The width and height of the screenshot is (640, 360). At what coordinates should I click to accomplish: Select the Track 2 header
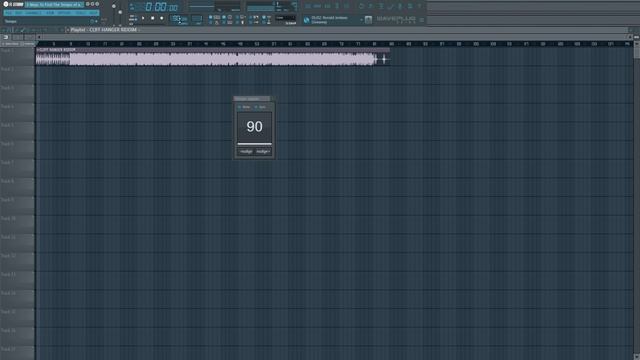(17, 76)
